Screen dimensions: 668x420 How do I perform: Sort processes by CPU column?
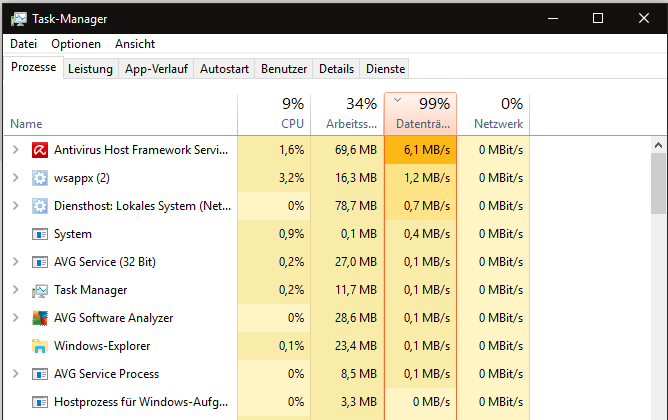(x=273, y=114)
